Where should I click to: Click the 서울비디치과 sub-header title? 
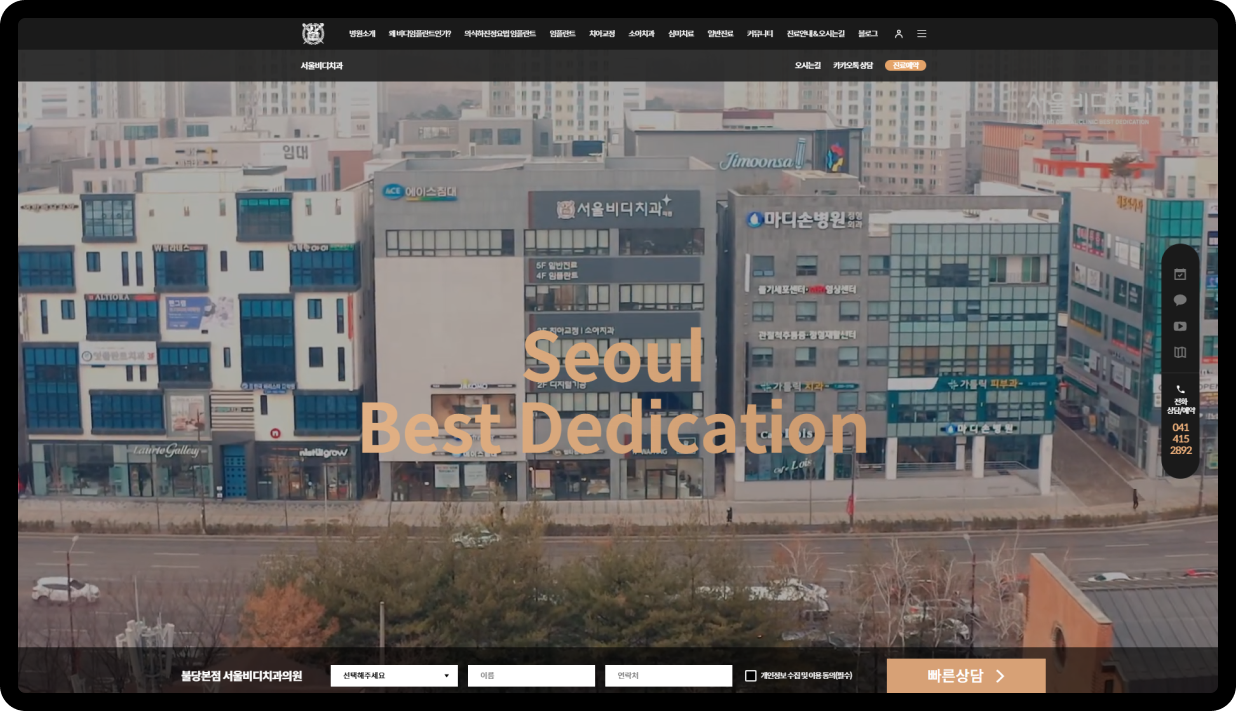322,66
